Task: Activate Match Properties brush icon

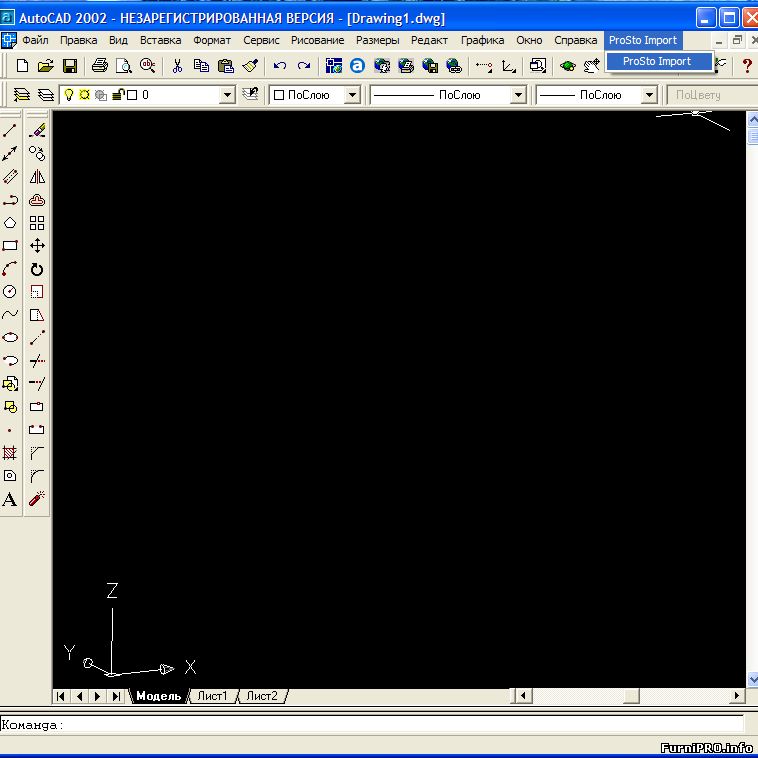Action: coord(250,65)
